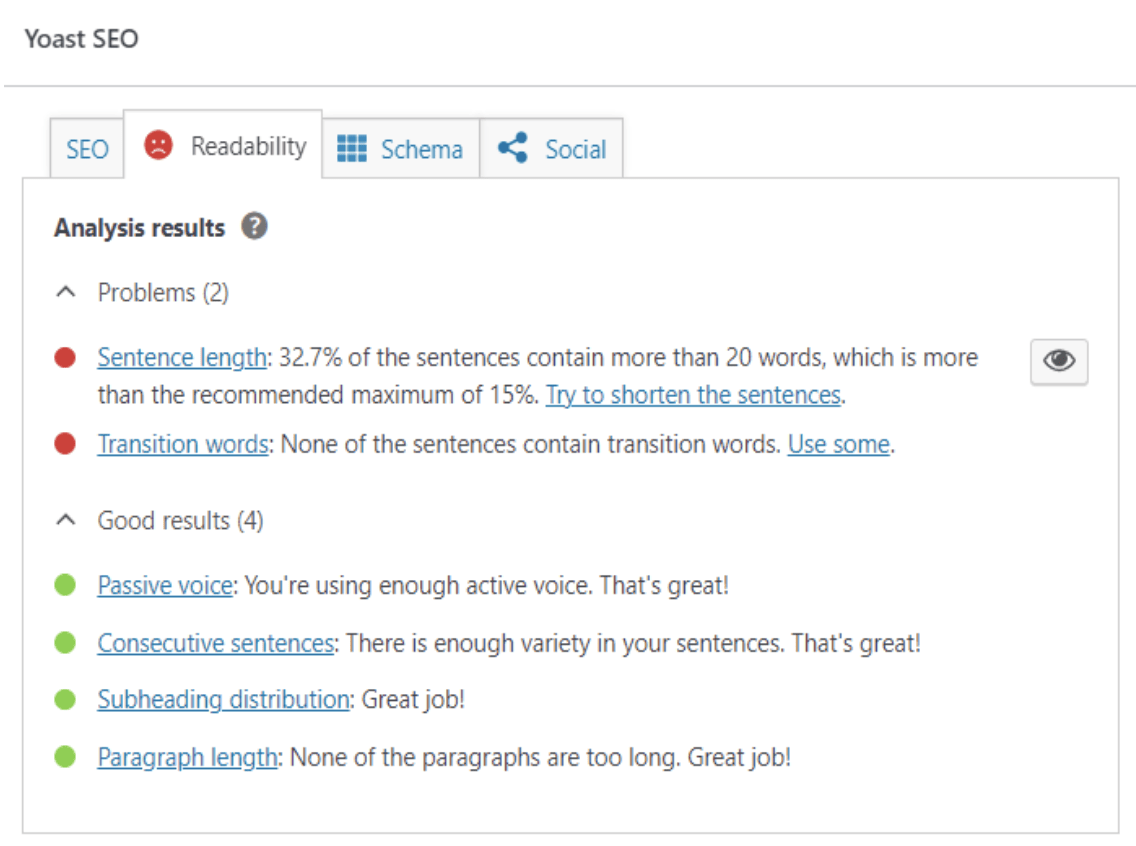Open the Consecutive sentences link

(216, 642)
